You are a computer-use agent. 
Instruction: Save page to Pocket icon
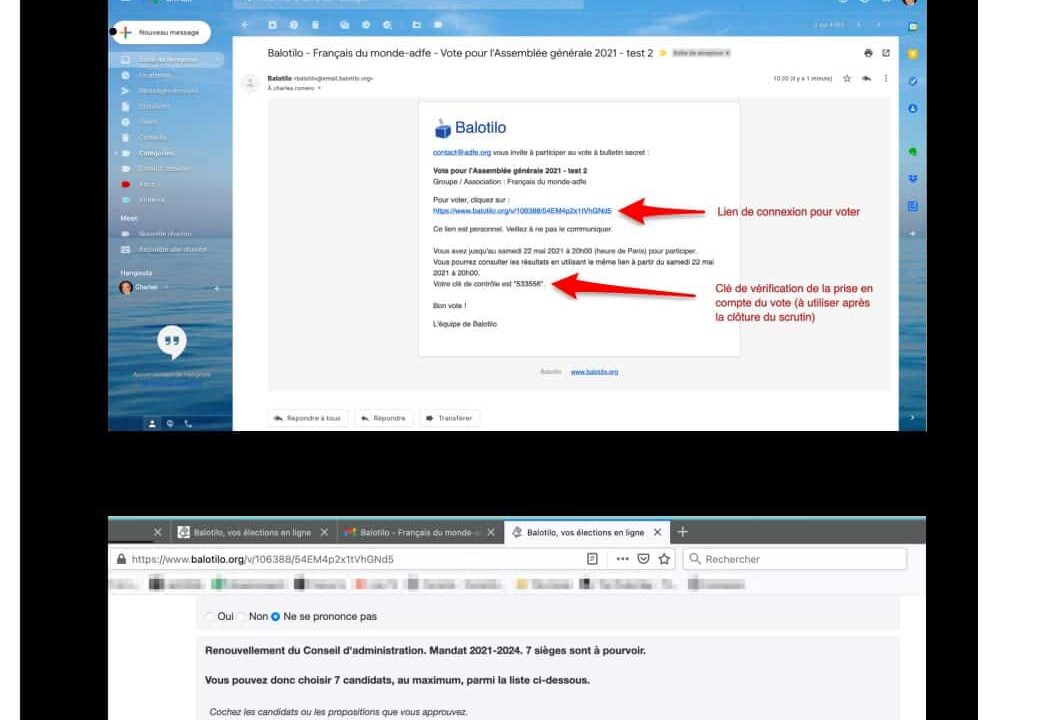(643, 559)
